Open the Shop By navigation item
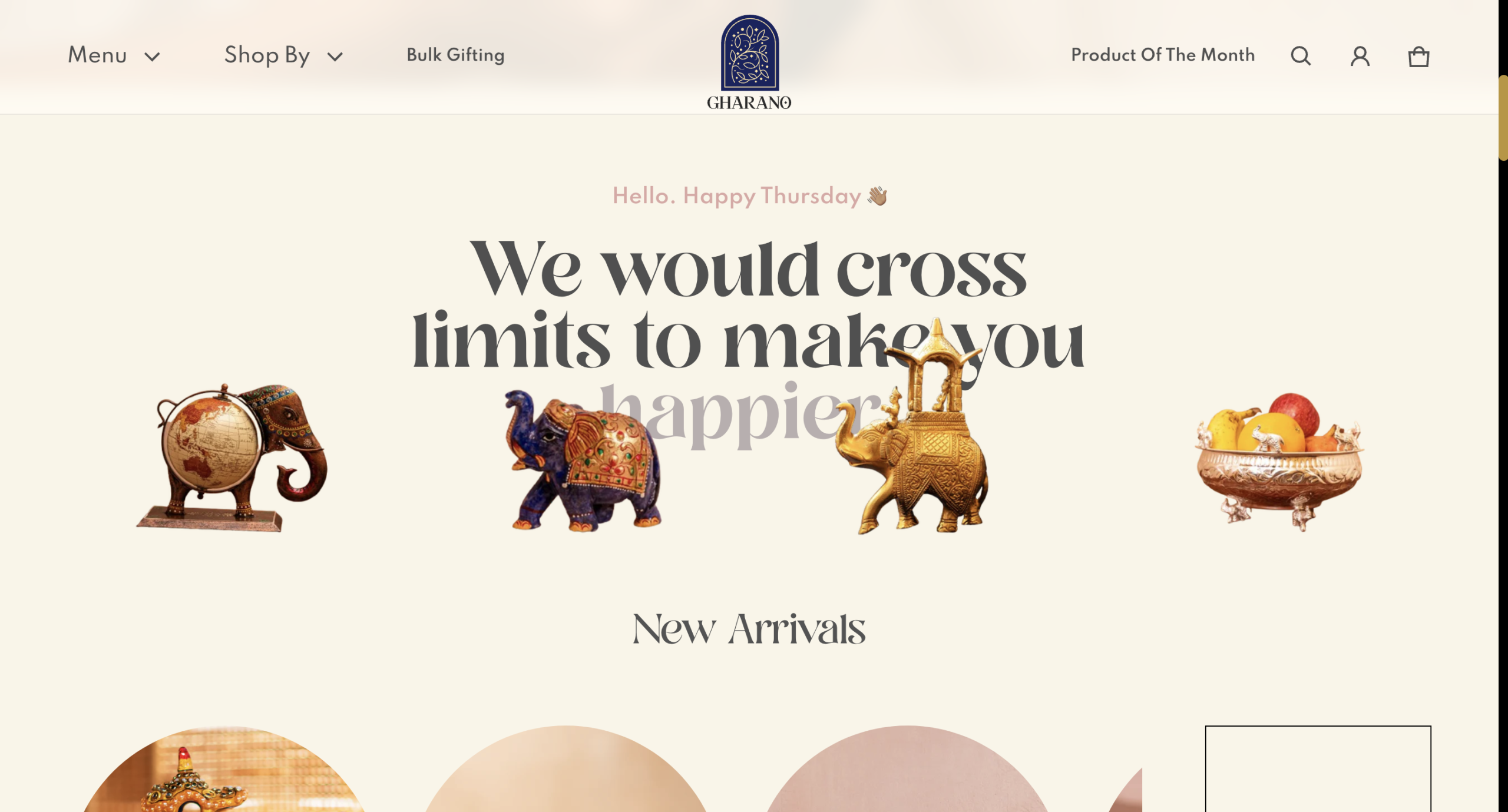 point(267,55)
